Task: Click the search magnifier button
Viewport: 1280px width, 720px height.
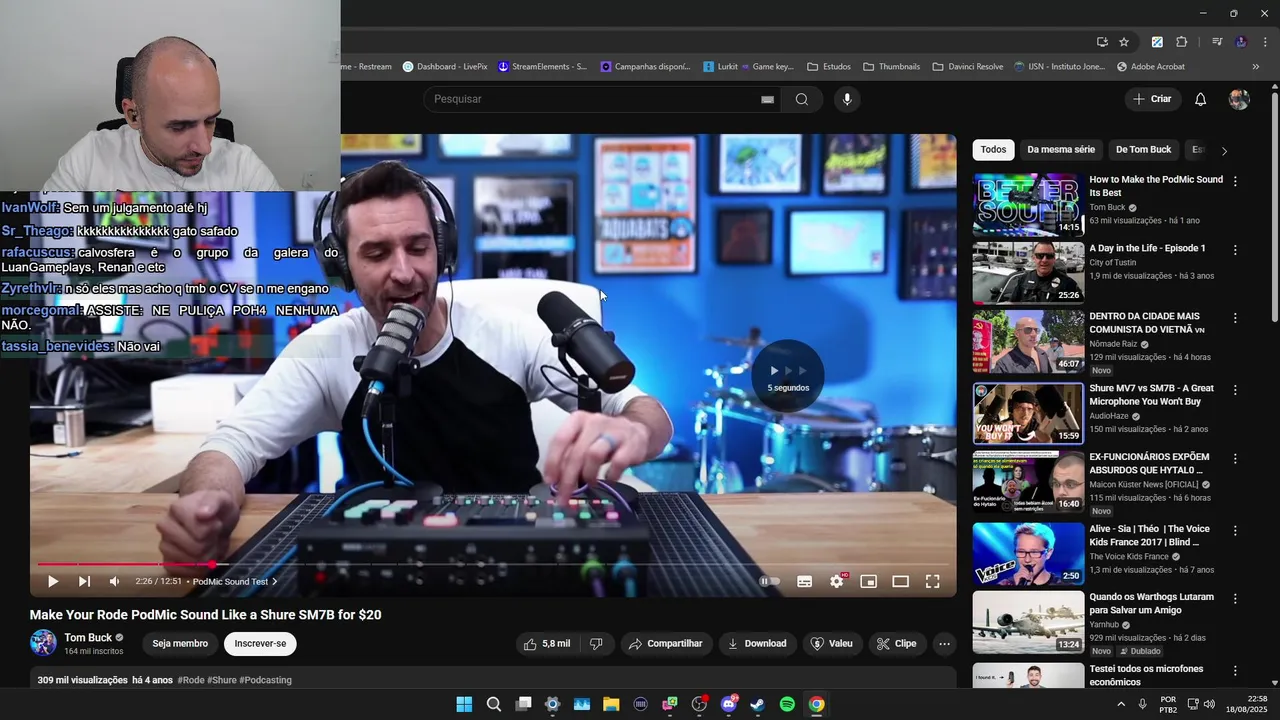Action: tap(802, 99)
